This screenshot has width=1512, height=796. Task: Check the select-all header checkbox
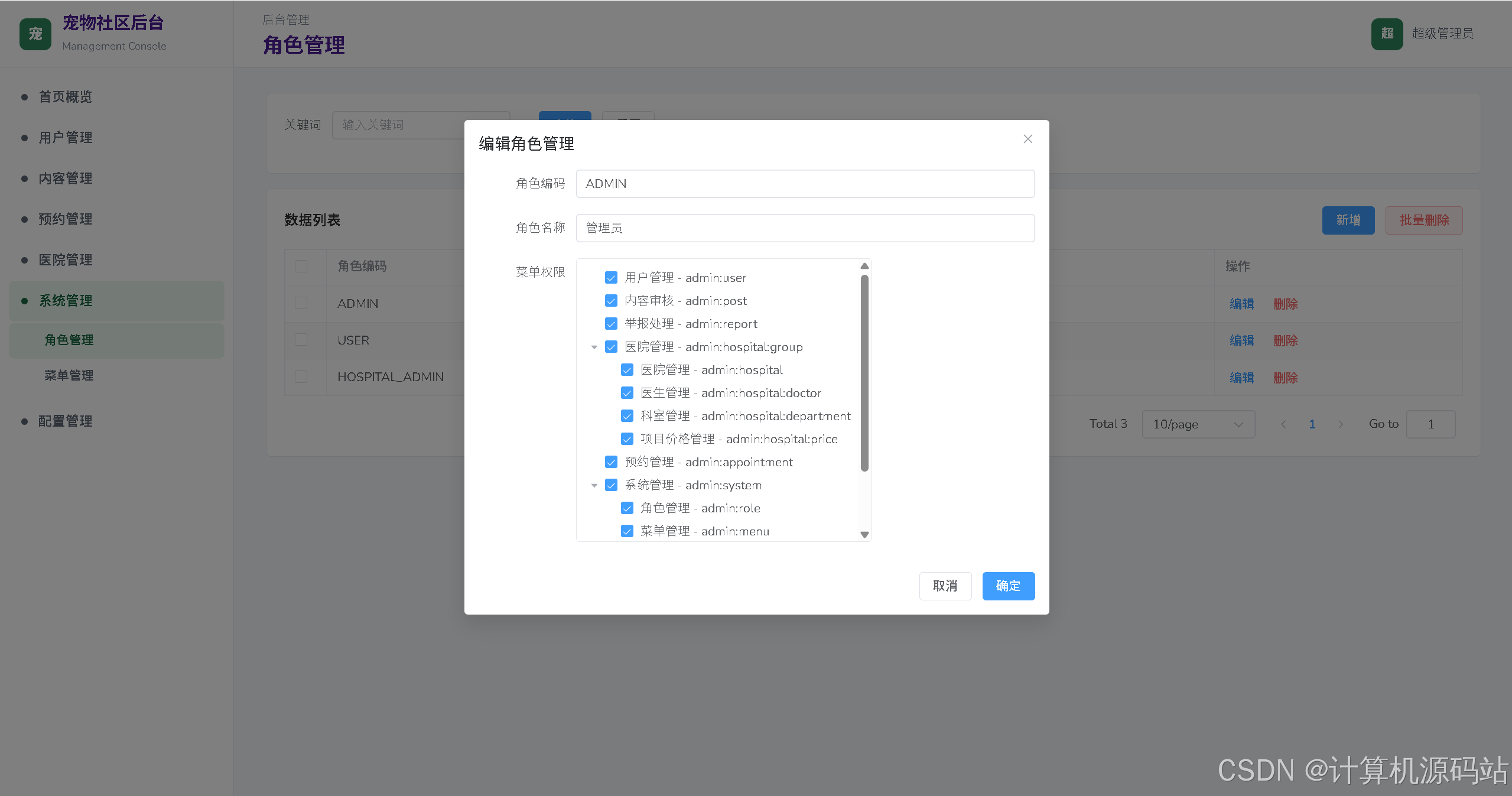pos(301,266)
